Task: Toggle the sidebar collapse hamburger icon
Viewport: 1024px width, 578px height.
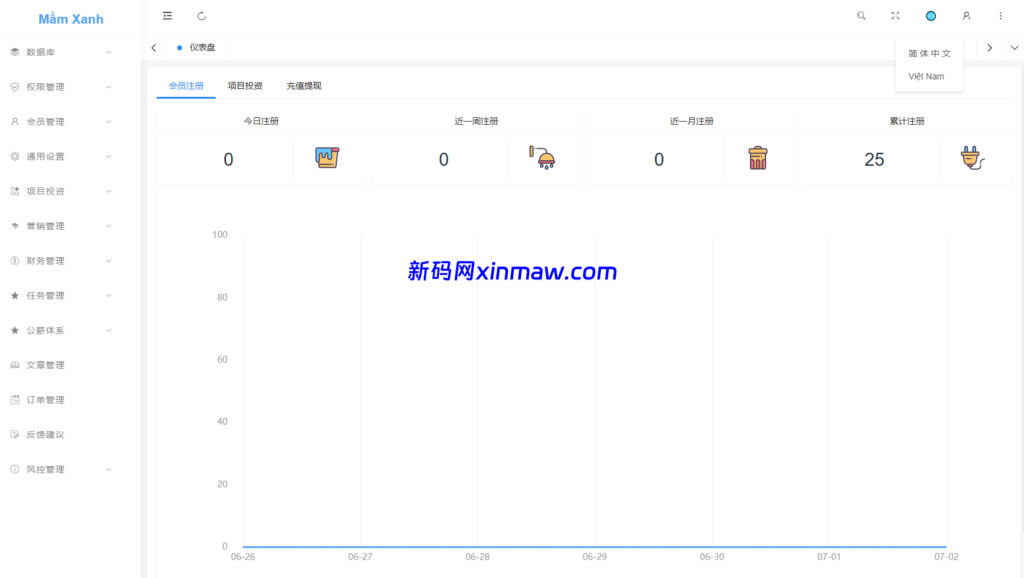Action: point(167,16)
